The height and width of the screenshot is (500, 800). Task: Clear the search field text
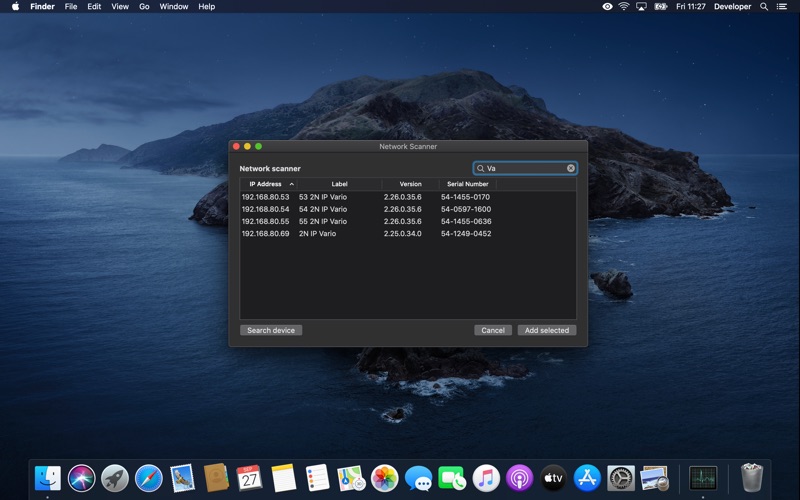coord(571,169)
